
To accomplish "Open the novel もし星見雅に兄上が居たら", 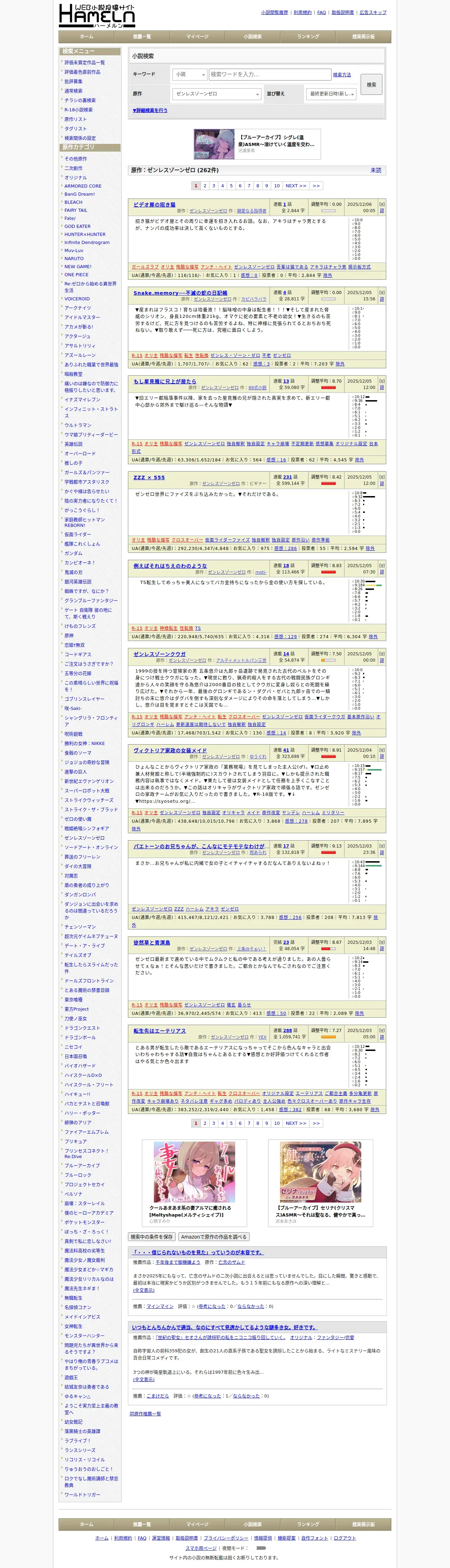I will 165,382.
